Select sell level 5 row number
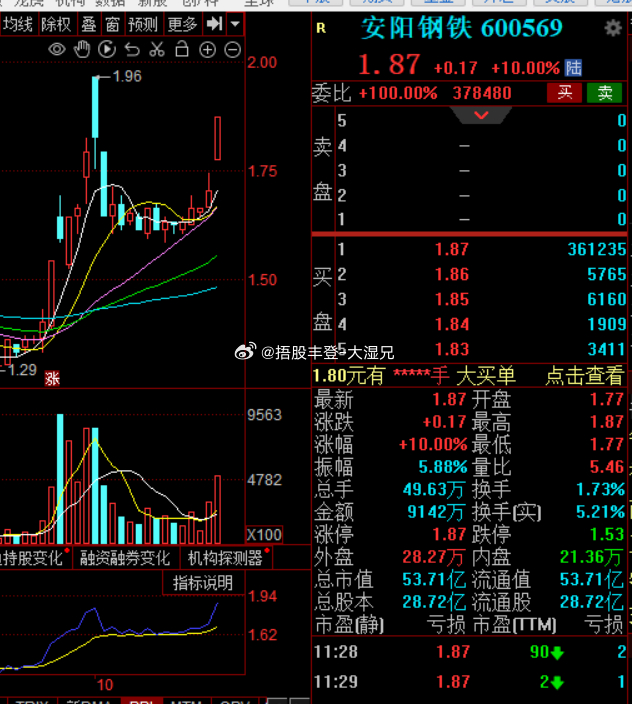Viewport: 632px width, 704px height. 342,121
